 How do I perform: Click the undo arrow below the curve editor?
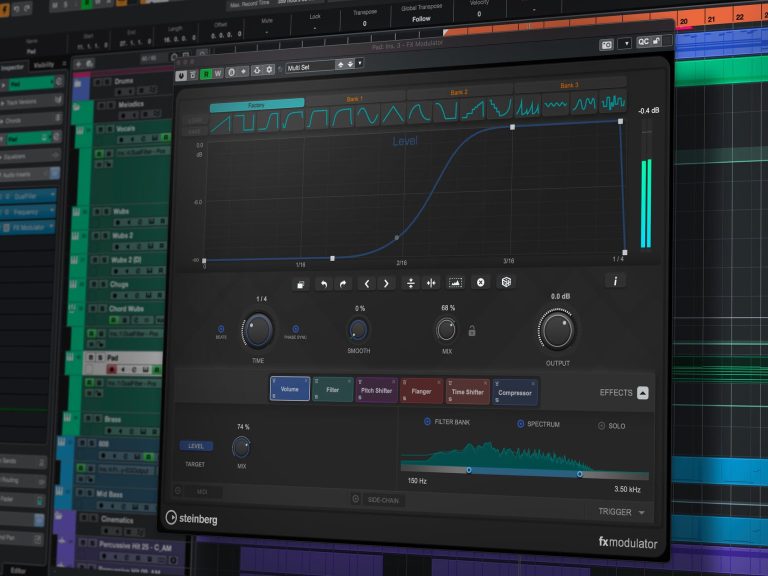click(x=323, y=284)
